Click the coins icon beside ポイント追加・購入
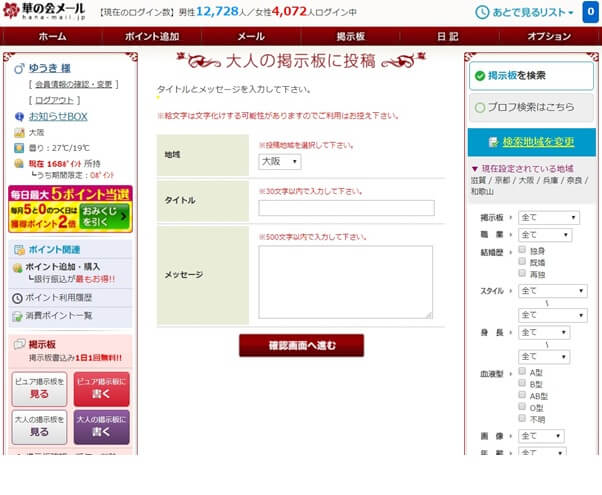This screenshot has height=495, width=602. (x=17, y=268)
